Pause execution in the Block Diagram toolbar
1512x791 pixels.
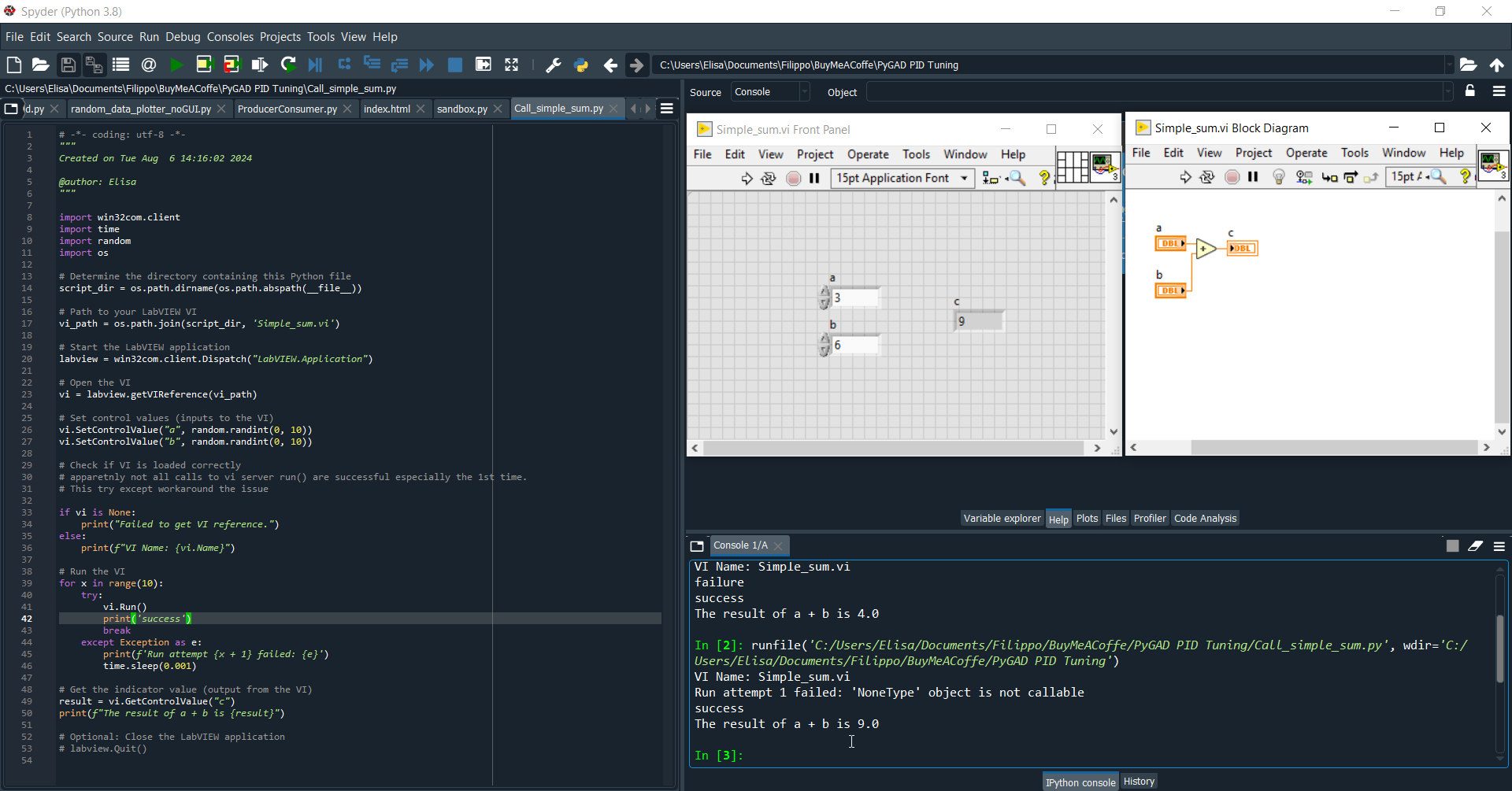(1253, 177)
